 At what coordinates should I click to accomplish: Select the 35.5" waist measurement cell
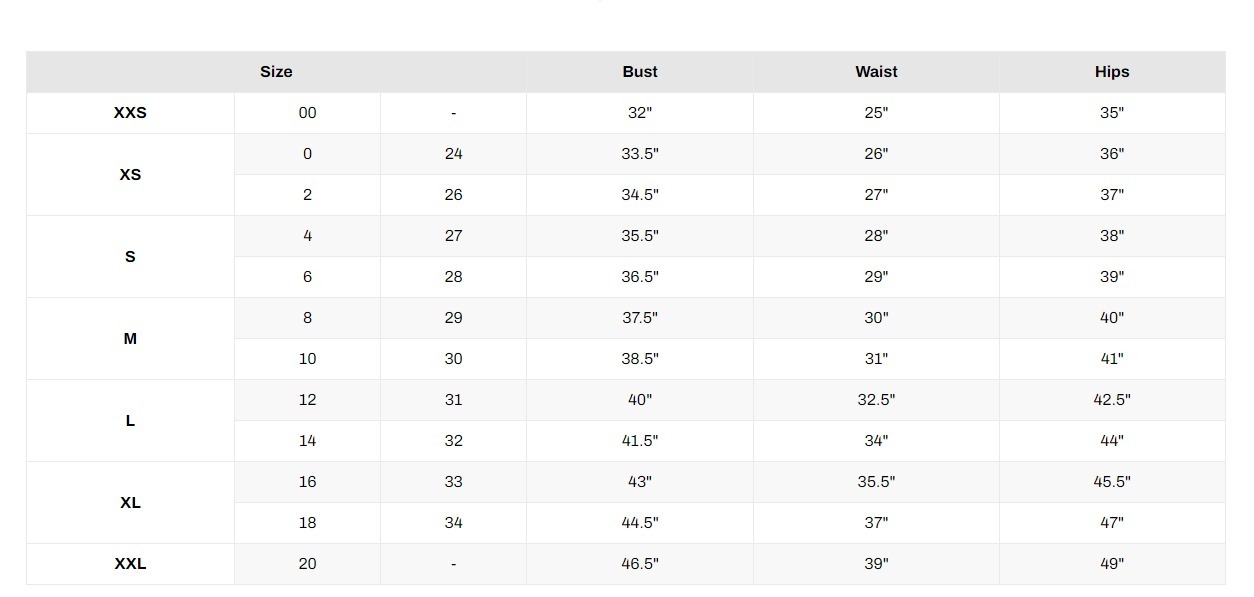click(876, 482)
